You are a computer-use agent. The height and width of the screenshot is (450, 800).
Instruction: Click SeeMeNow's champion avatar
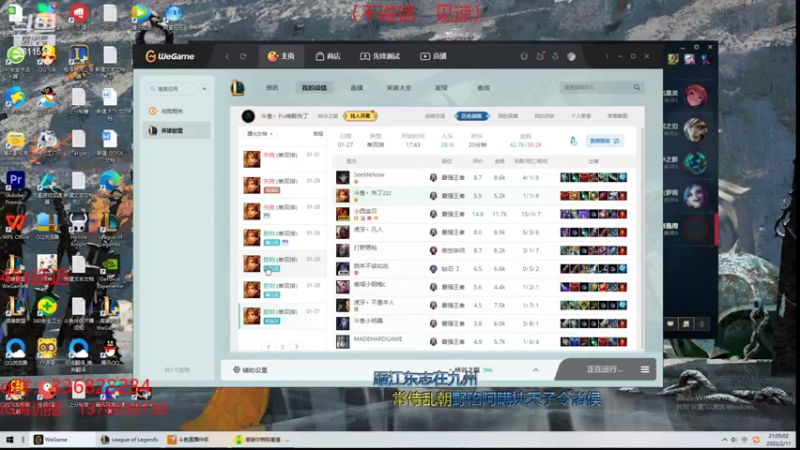342,178
